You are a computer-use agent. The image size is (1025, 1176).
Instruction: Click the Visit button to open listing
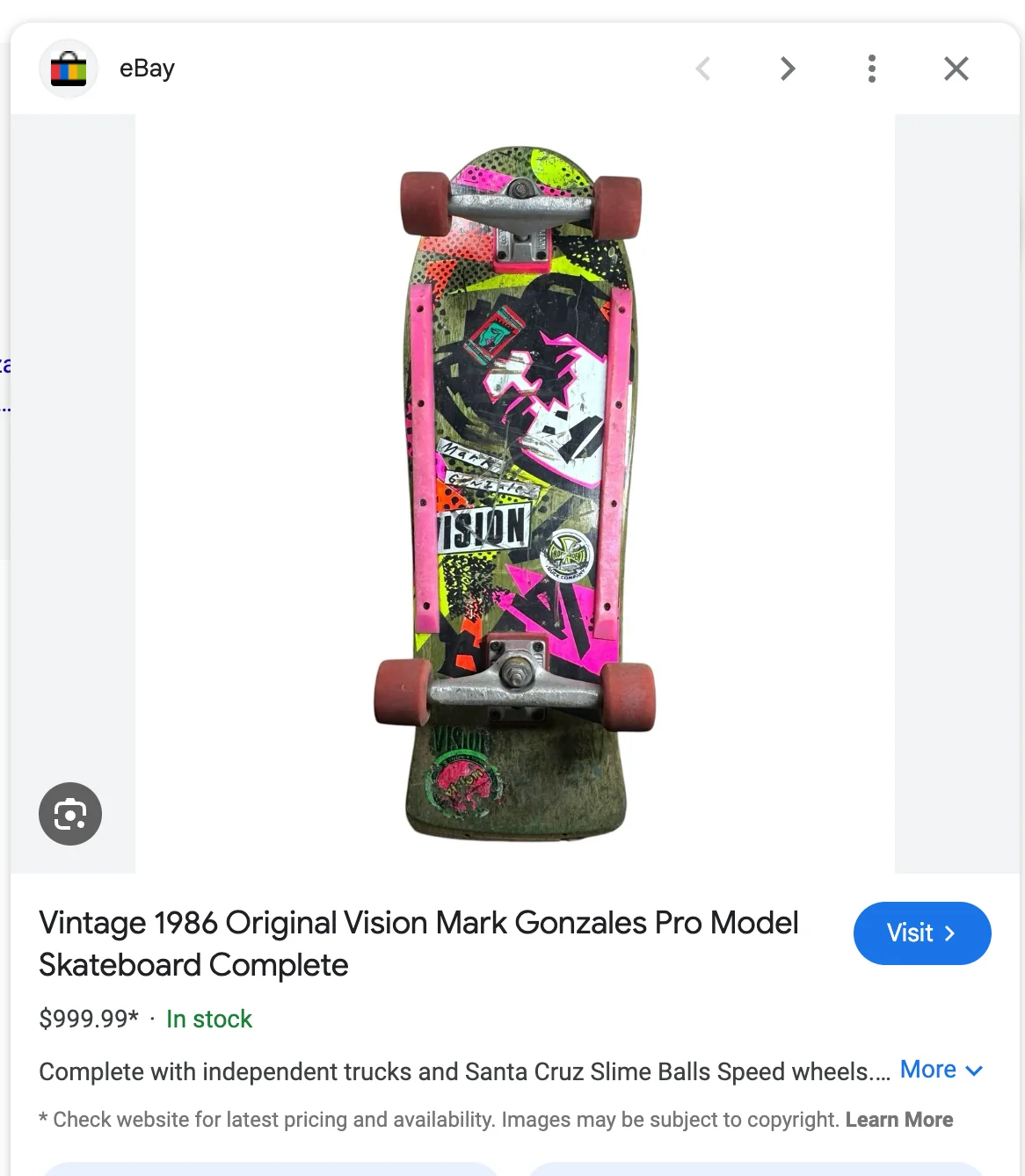(922, 933)
